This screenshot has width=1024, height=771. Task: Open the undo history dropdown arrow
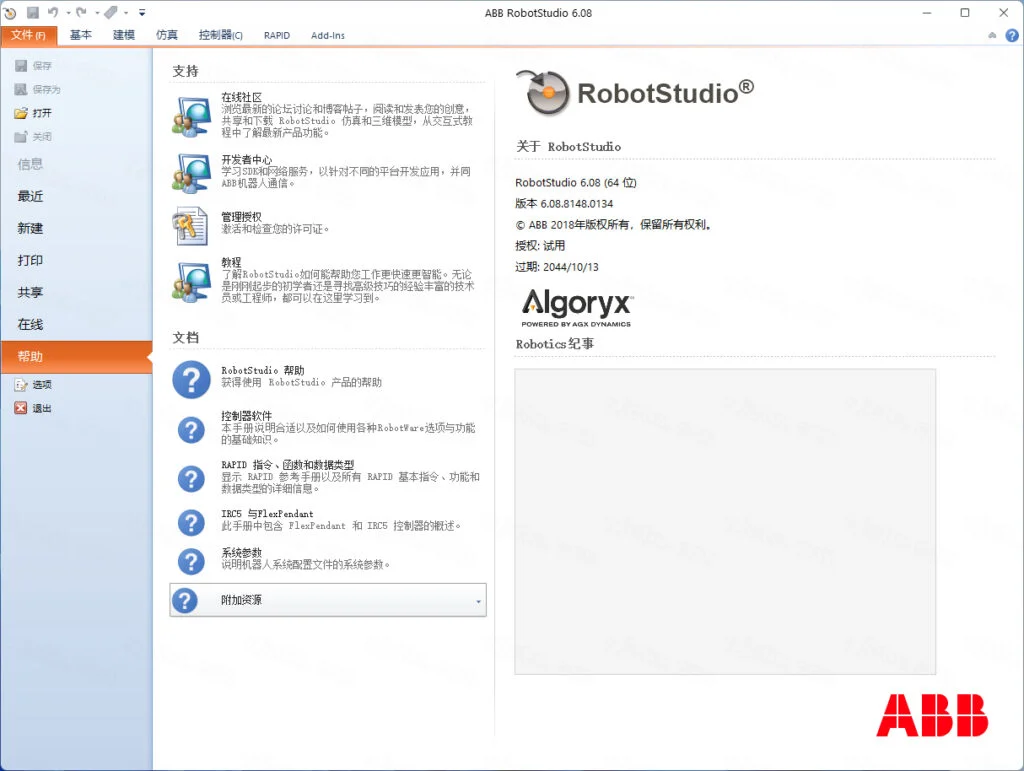coord(69,12)
